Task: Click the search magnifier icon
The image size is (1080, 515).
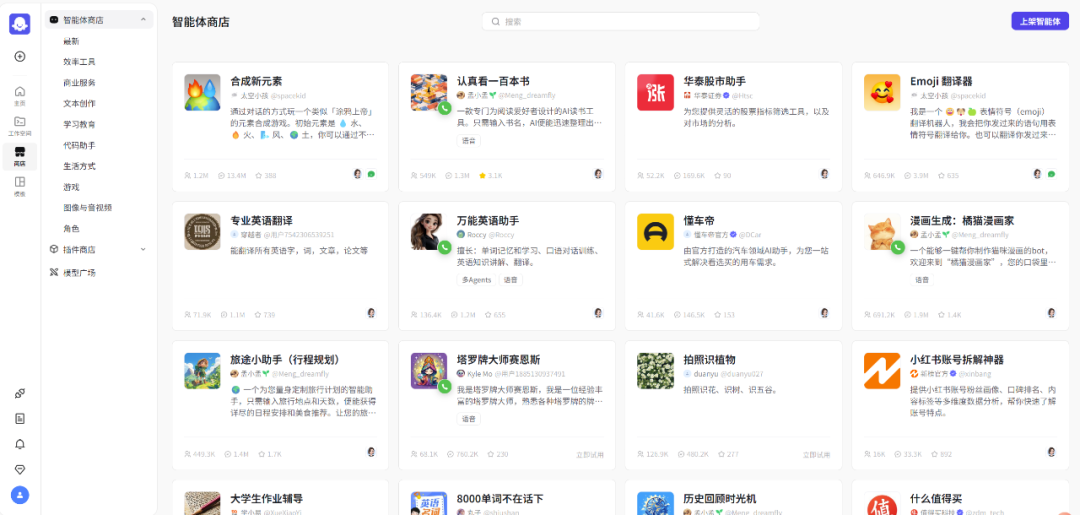Action: (x=495, y=21)
